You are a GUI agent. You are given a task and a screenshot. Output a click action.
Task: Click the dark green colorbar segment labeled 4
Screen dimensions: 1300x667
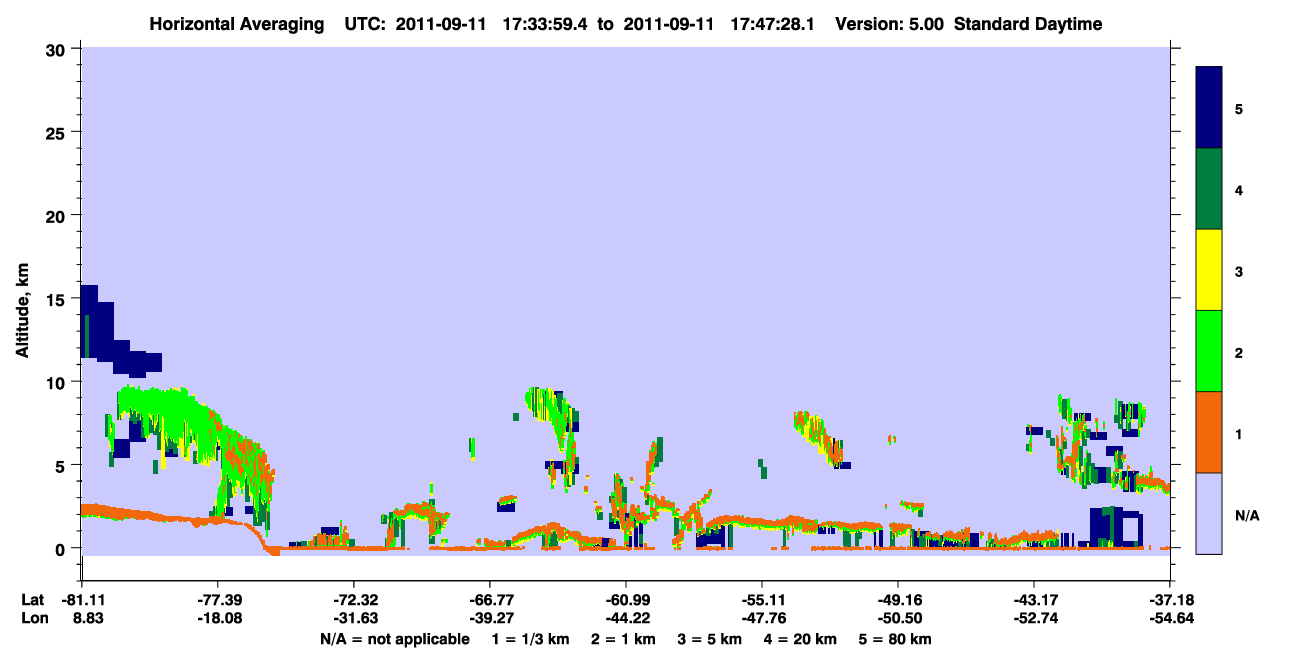pyautogui.click(x=1209, y=189)
